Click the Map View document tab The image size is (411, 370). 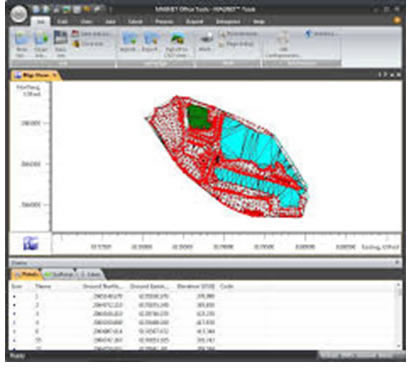tap(36, 75)
